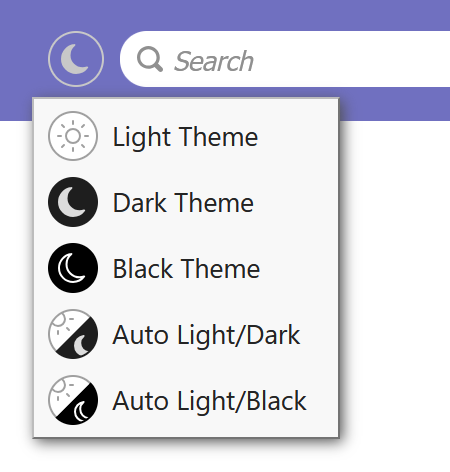Screen dimensions: 450x472
Task: Click the split Auto Light/Black icon
Action: tap(73, 400)
